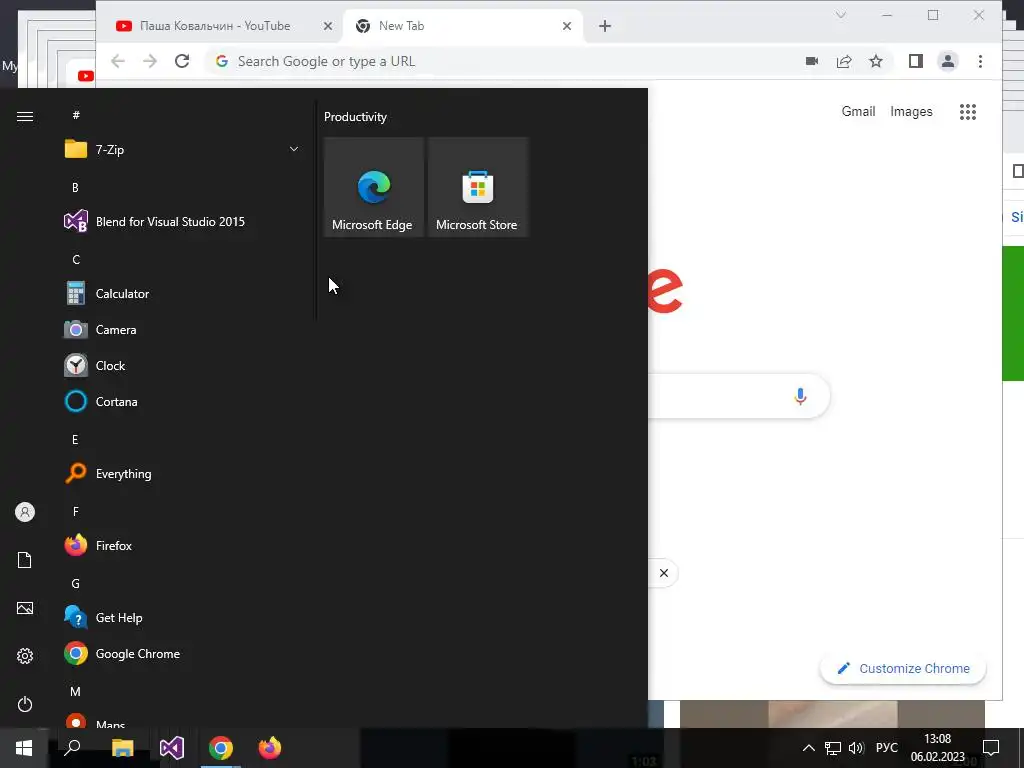Viewport: 1024px width, 768px height.
Task: Expand the 7-Zip folder chevron
Action: tap(294, 150)
